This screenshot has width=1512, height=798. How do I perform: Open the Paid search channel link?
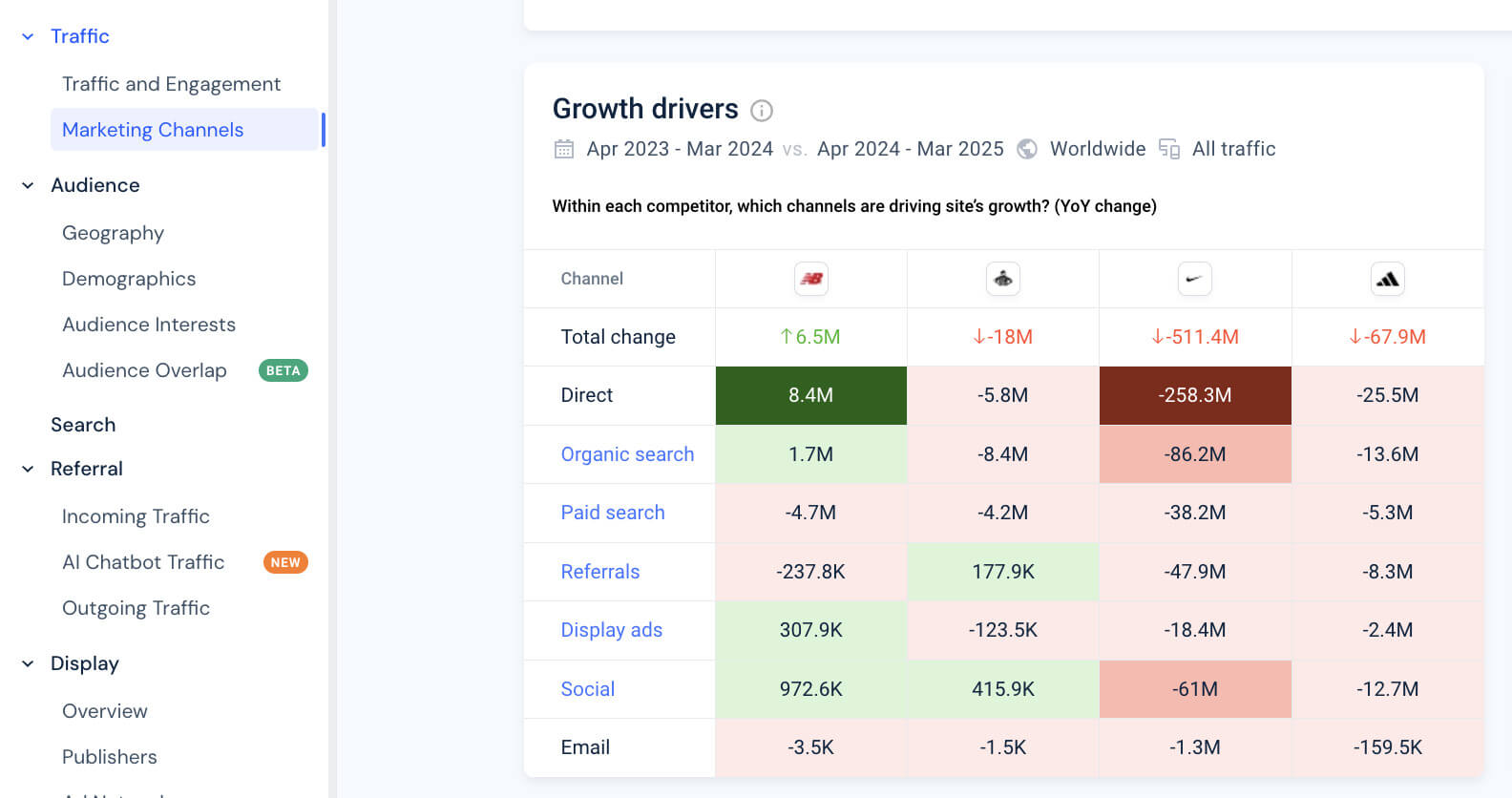coord(613,513)
